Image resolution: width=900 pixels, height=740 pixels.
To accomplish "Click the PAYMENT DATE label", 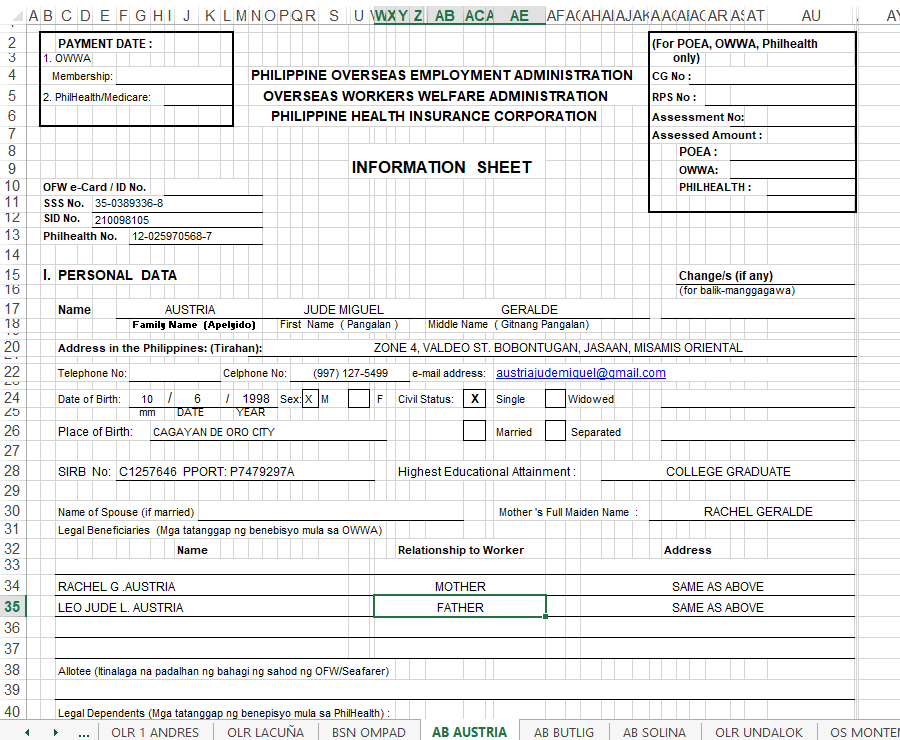I will pyautogui.click(x=105, y=44).
